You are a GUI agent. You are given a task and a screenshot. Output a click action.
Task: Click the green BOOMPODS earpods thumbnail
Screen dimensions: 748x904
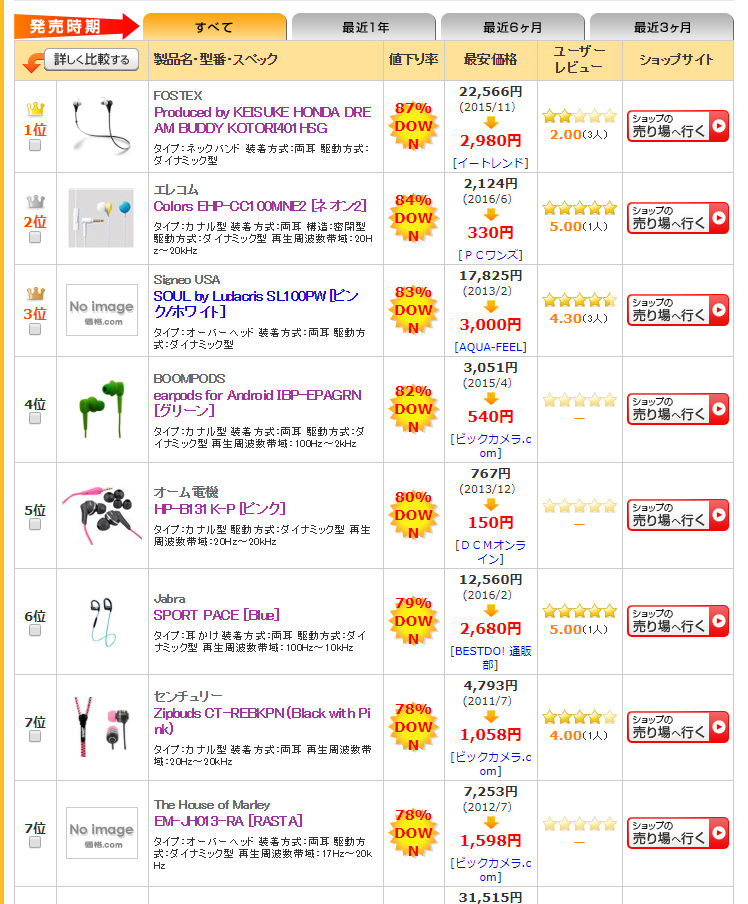pos(101,408)
